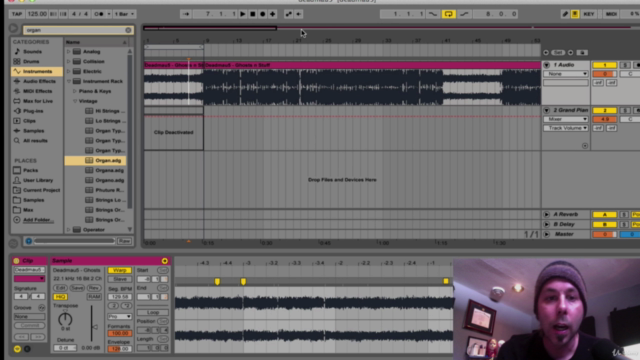This screenshot has width=640, height=360.
Task: Open Current Project under Places
Action: coord(41,190)
